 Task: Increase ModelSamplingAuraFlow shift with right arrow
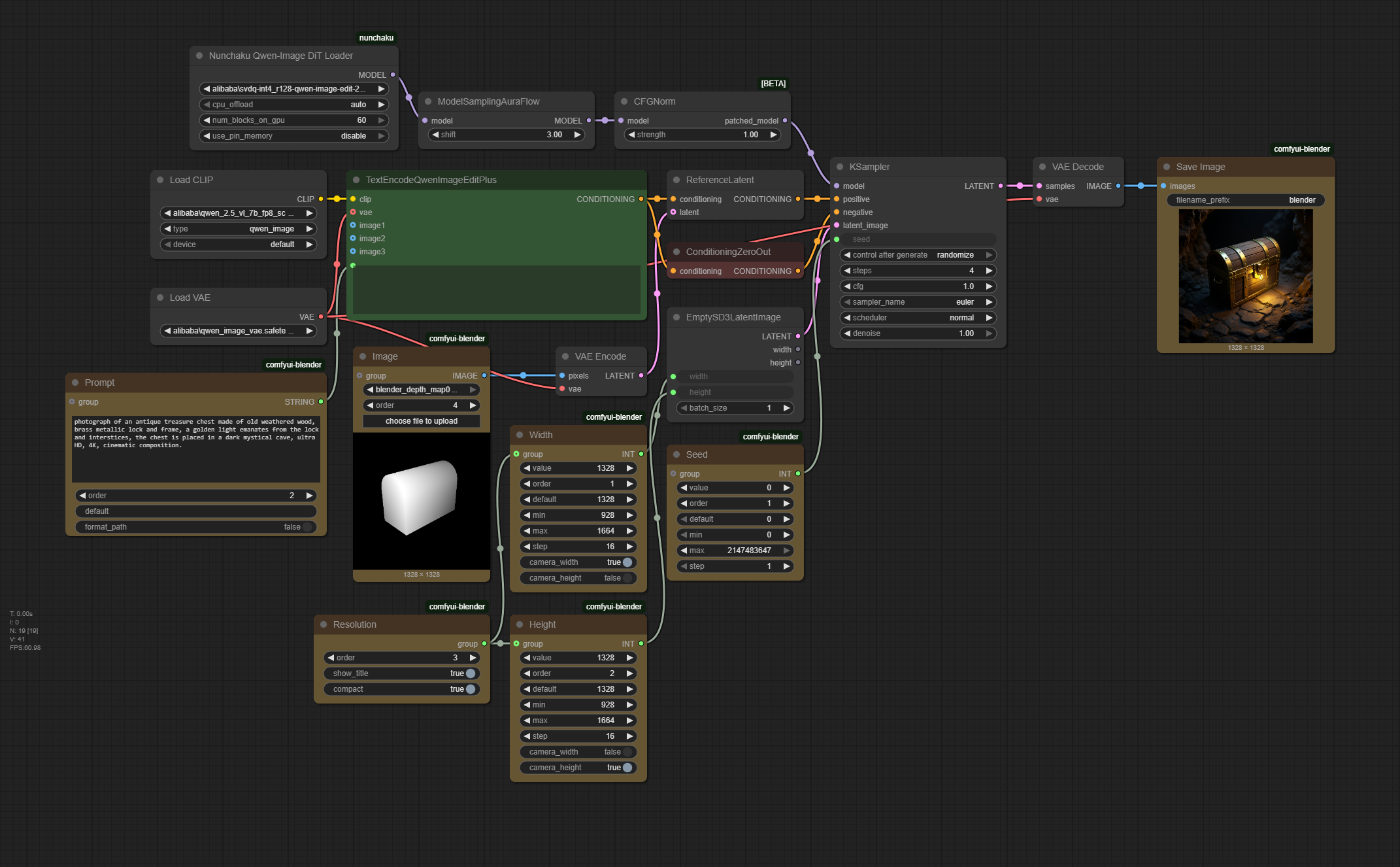[x=577, y=135]
